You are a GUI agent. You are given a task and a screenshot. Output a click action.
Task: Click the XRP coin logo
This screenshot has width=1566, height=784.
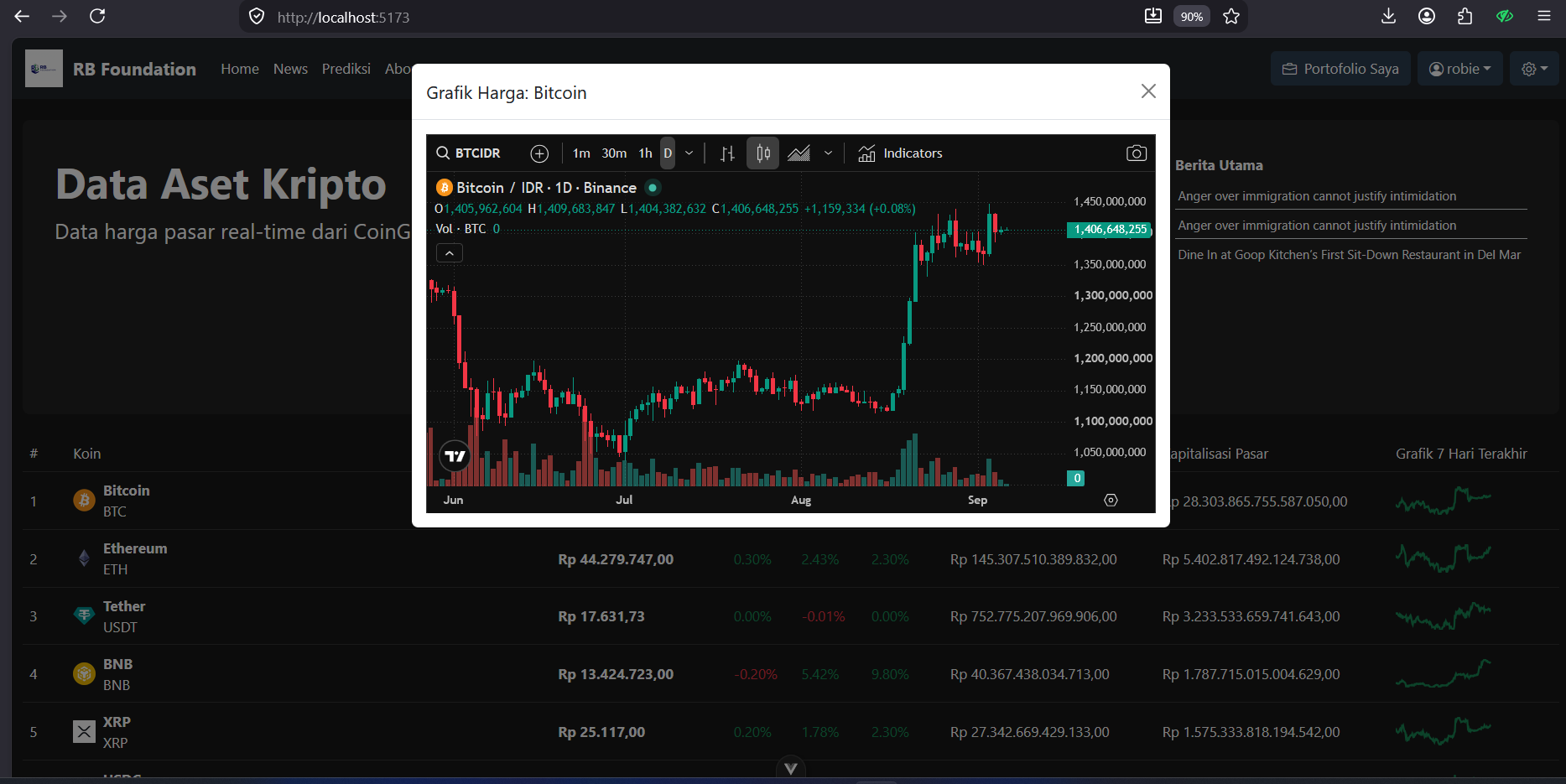coord(84,732)
